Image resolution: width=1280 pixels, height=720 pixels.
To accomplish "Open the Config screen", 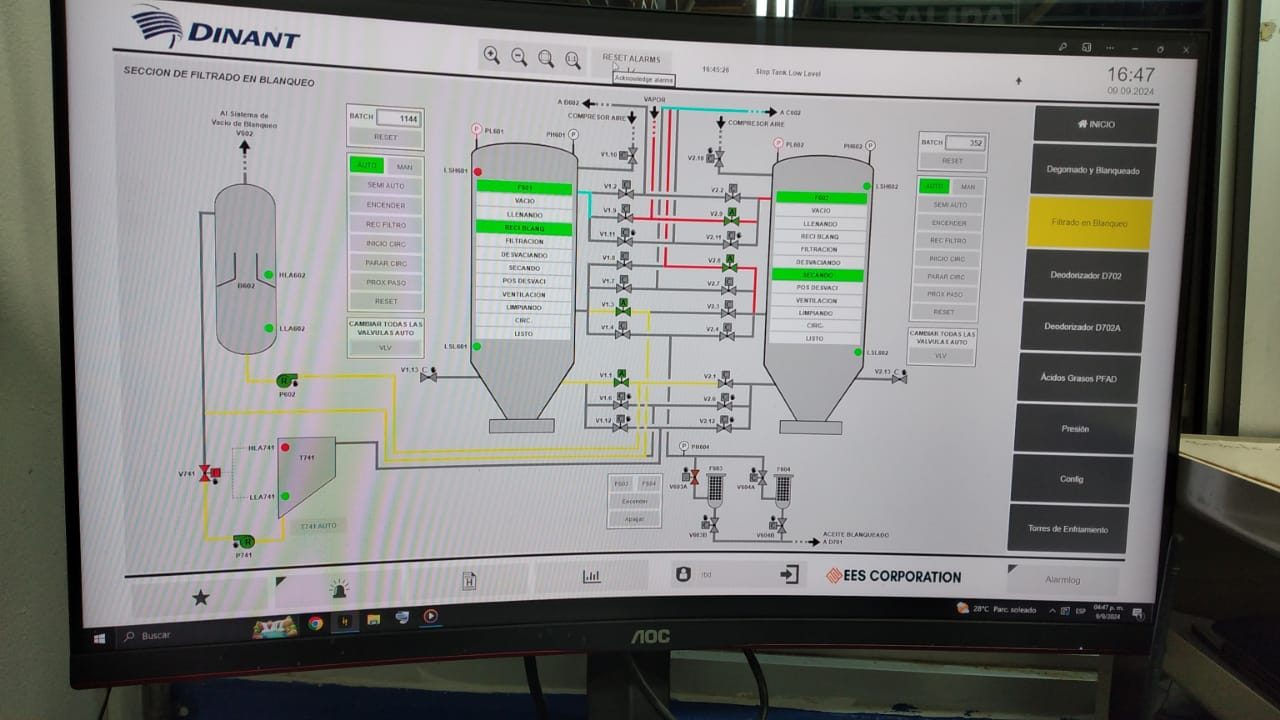I will click(1071, 479).
